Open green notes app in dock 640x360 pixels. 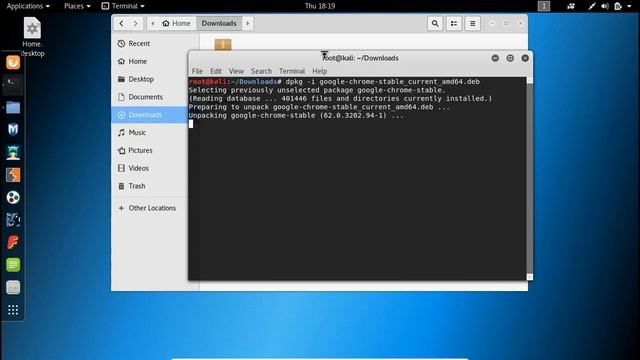[13, 265]
